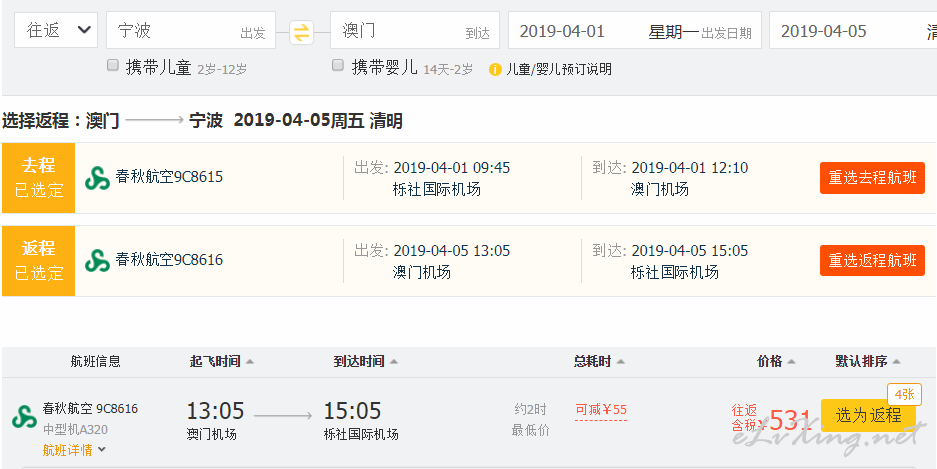Click the 531 round-trip price
The height and width of the screenshot is (469, 937).
790,421
